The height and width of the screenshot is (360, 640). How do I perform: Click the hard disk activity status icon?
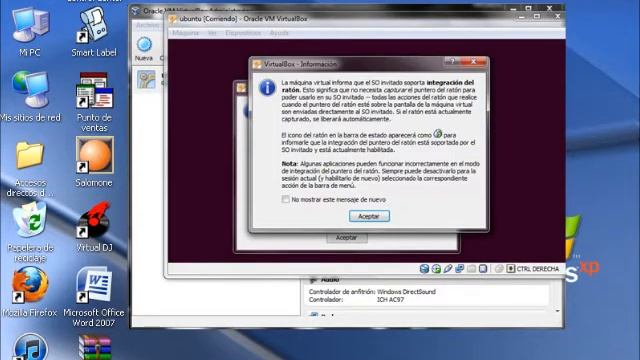coord(424,269)
